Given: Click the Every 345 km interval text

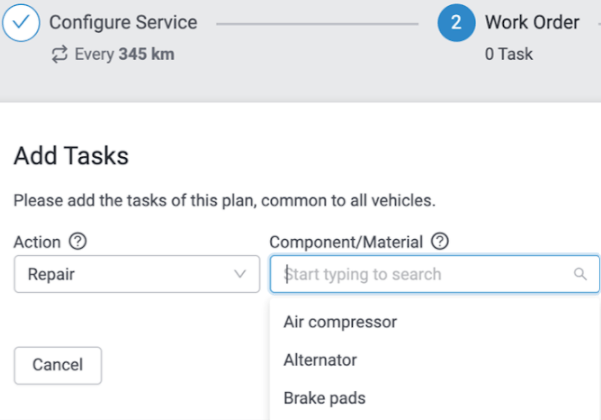Looking at the screenshot, I should coord(124,54).
